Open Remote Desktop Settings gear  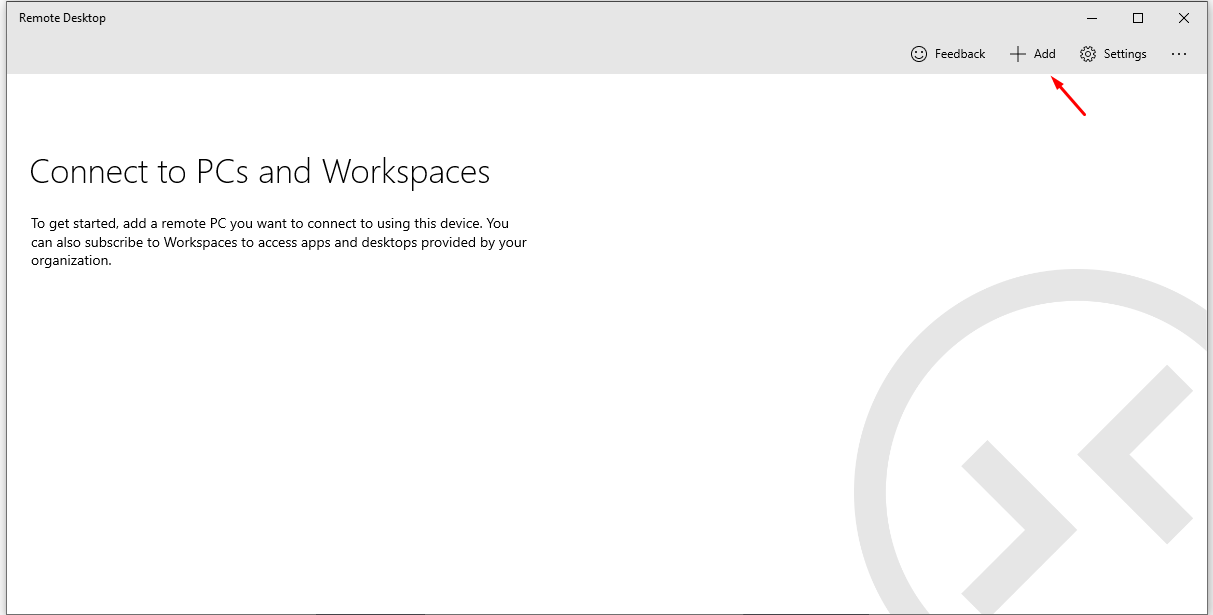pos(1113,54)
